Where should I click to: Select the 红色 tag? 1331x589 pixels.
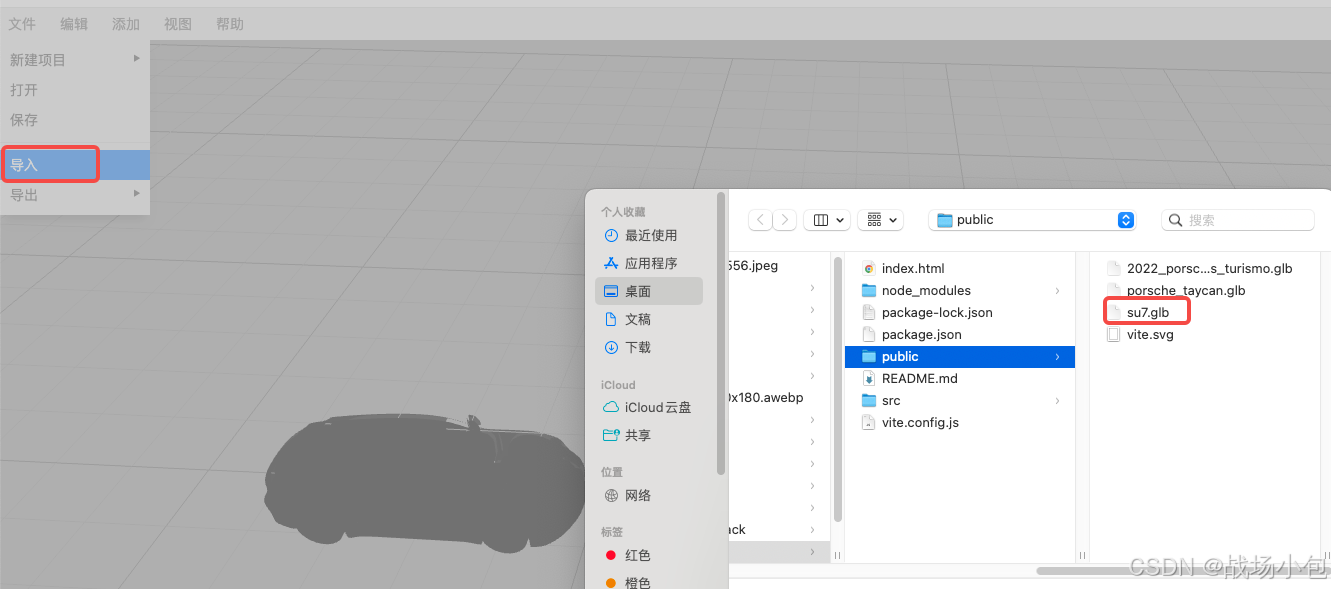point(649,555)
